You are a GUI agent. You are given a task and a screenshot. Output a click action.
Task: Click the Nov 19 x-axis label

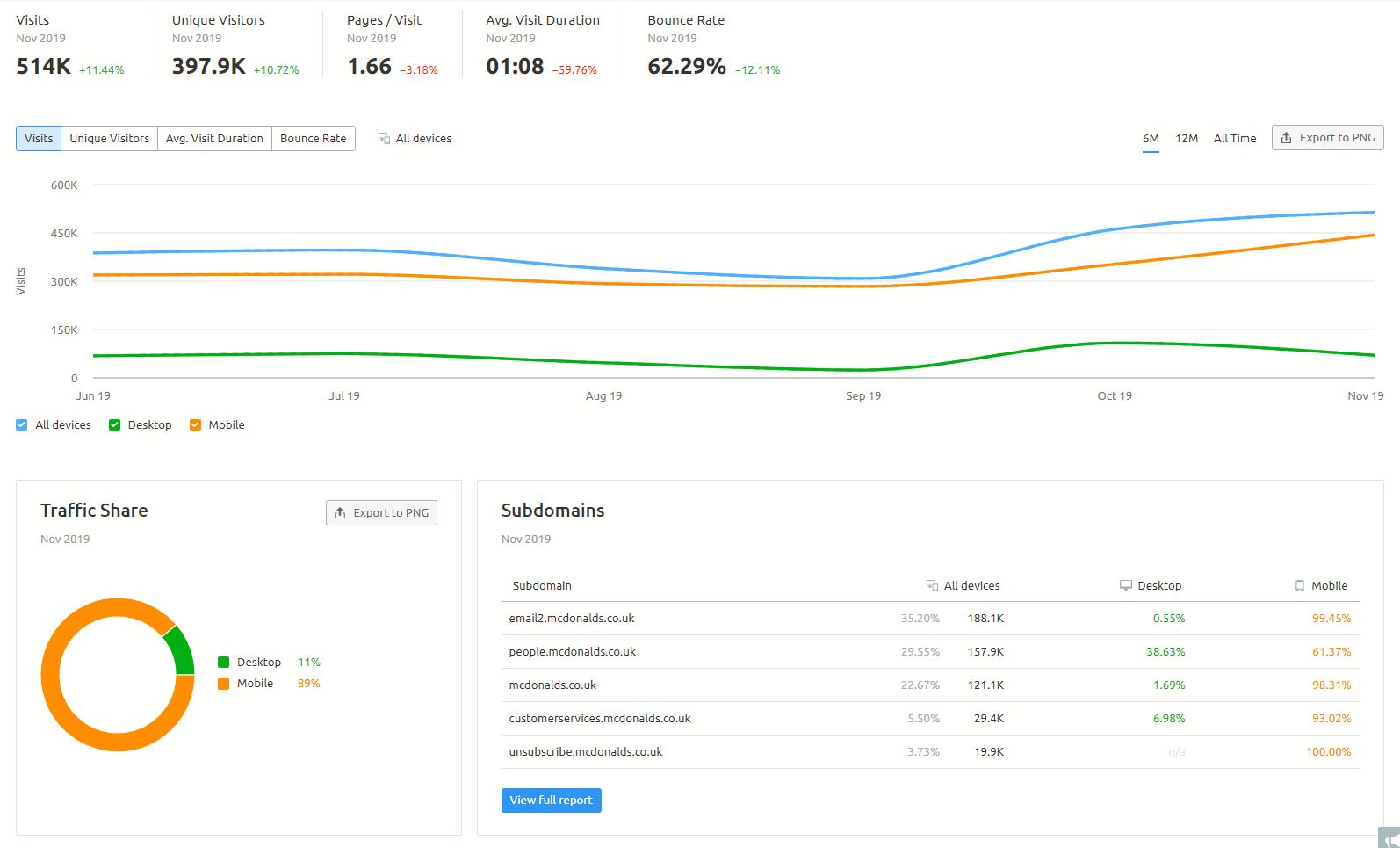coord(1365,396)
